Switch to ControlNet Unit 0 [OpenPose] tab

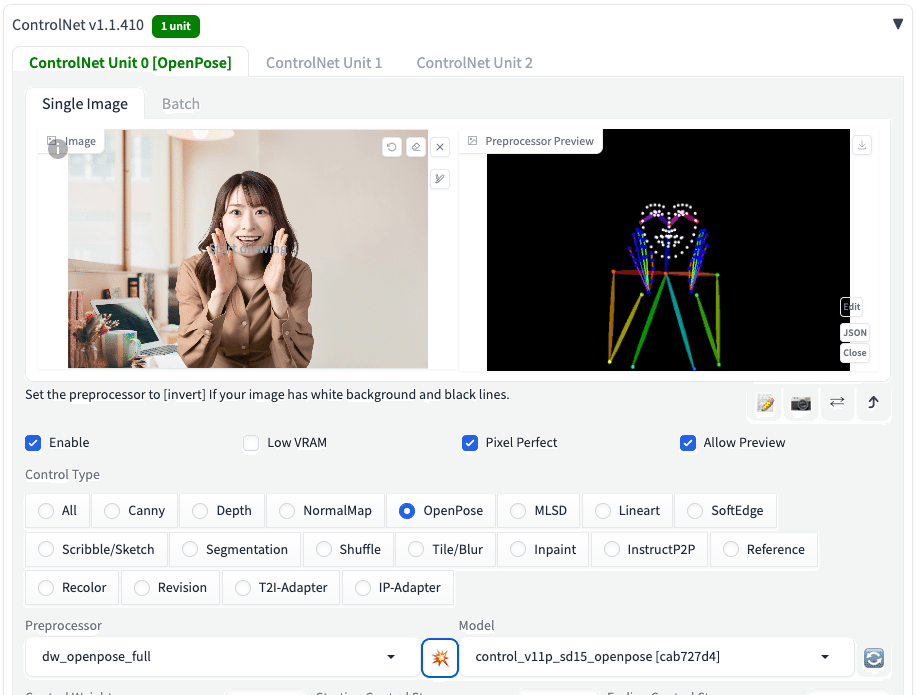click(x=130, y=62)
